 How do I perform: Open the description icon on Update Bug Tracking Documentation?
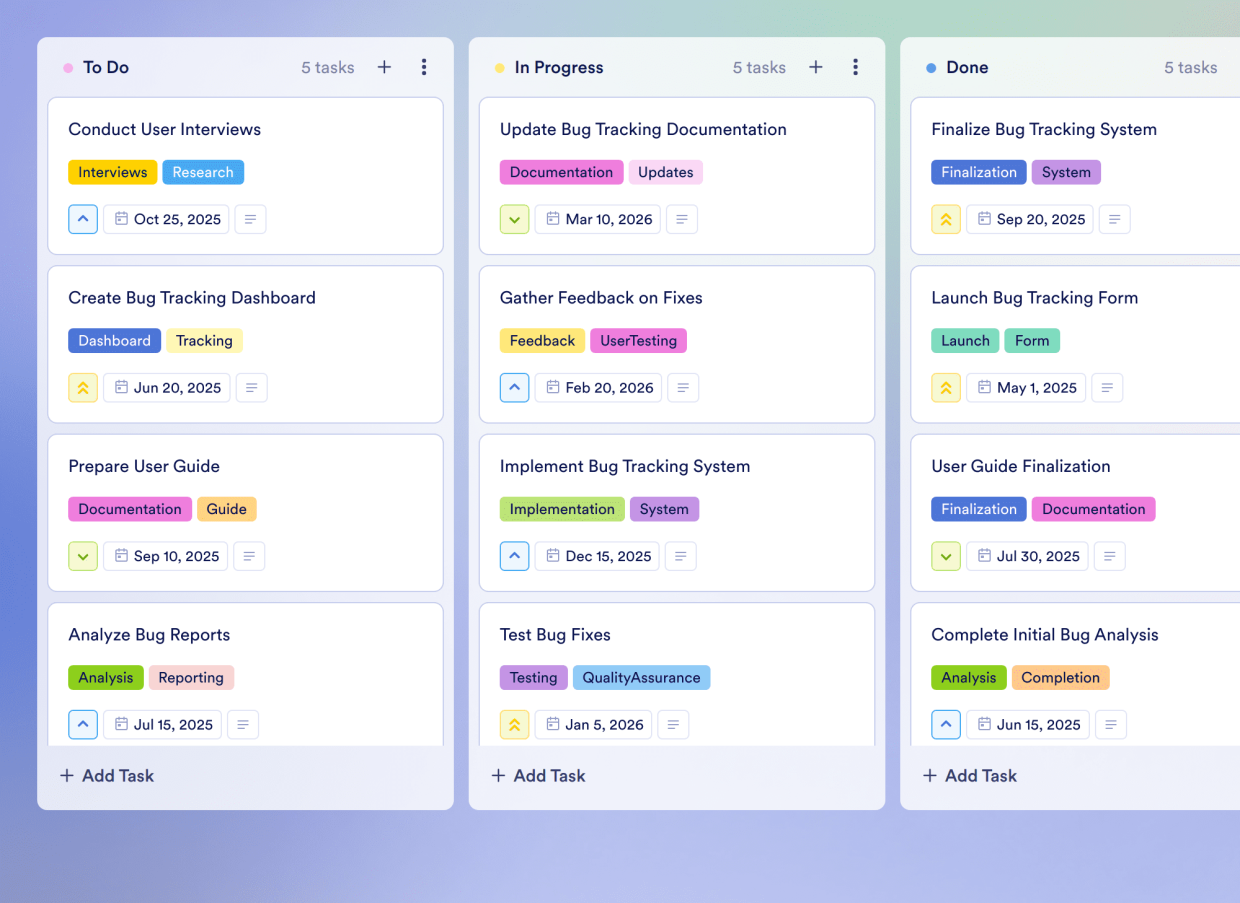[x=682, y=219]
